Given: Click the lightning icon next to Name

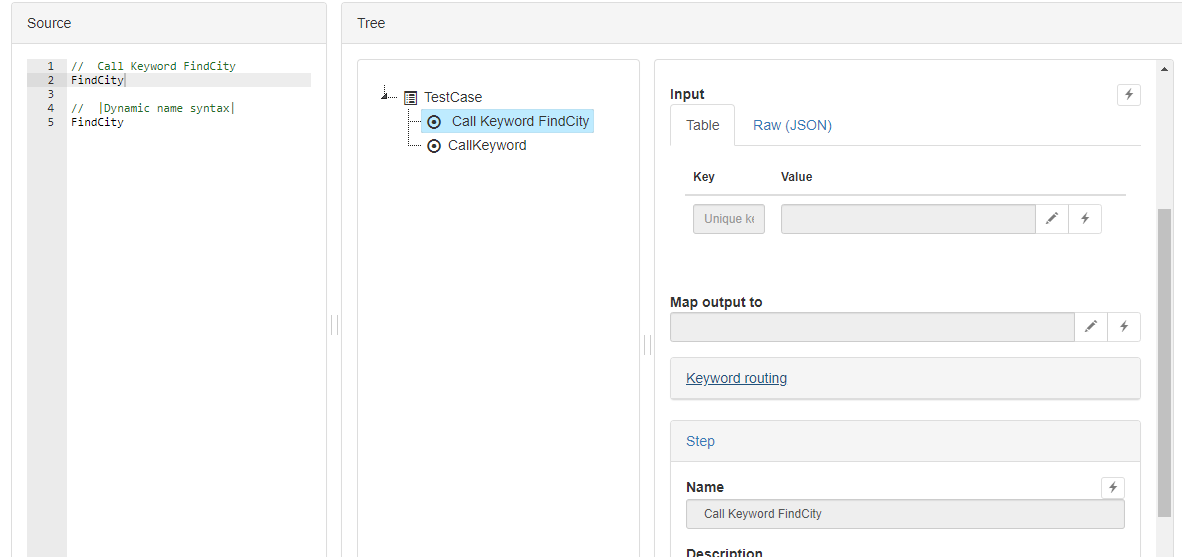Looking at the screenshot, I should (x=1113, y=488).
